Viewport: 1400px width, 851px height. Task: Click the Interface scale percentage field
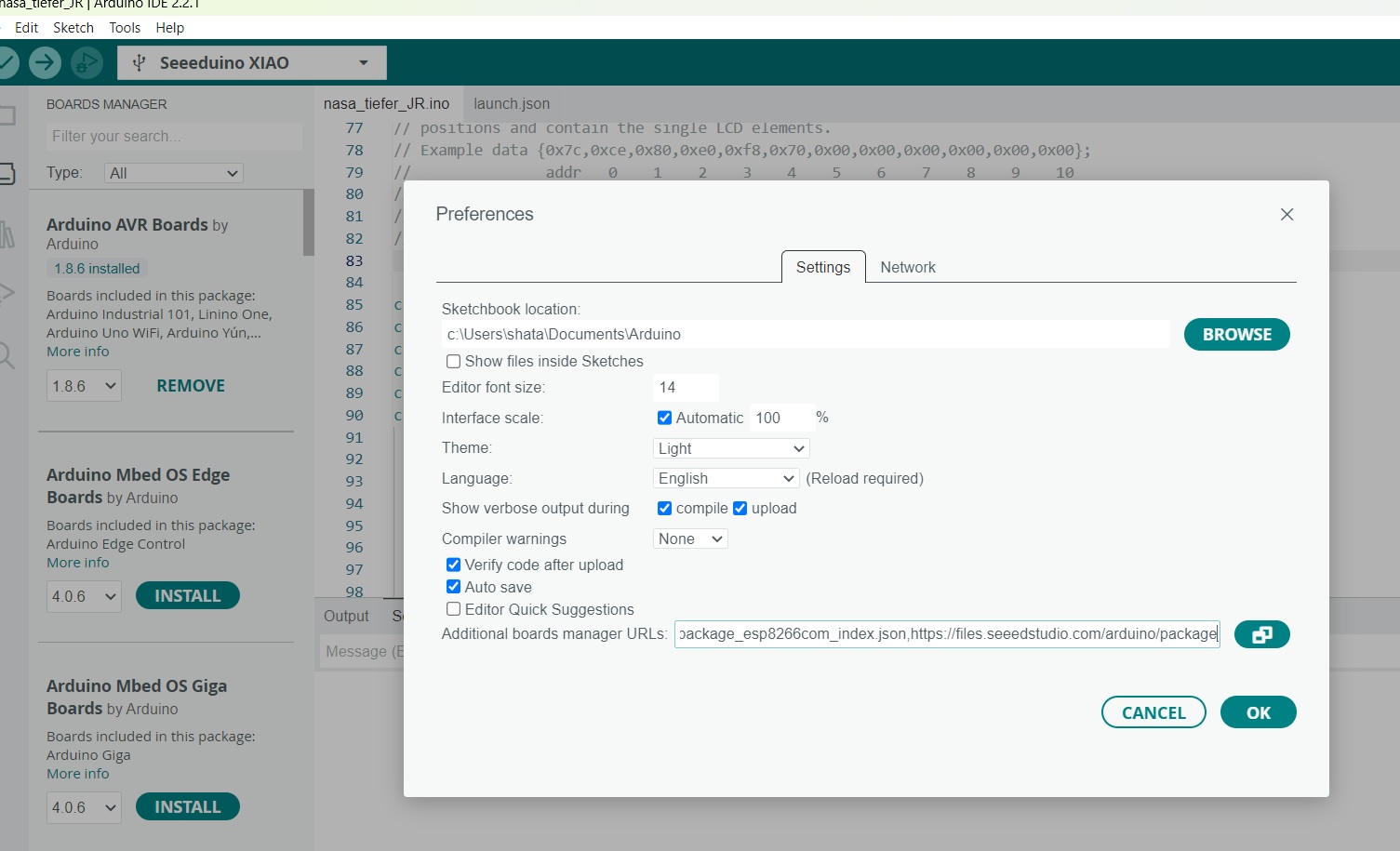780,418
